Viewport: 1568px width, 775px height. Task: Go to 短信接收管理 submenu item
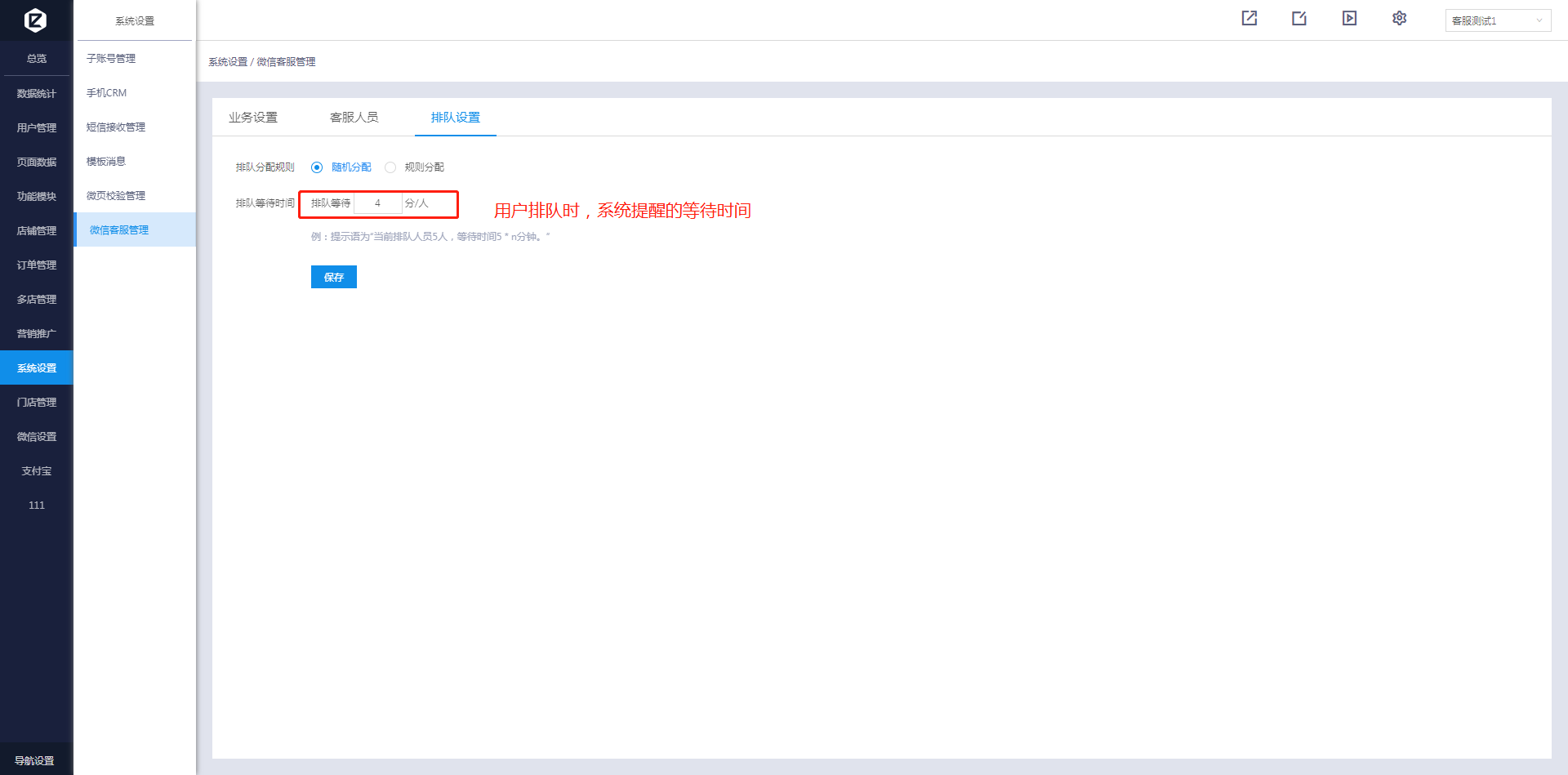coord(116,127)
